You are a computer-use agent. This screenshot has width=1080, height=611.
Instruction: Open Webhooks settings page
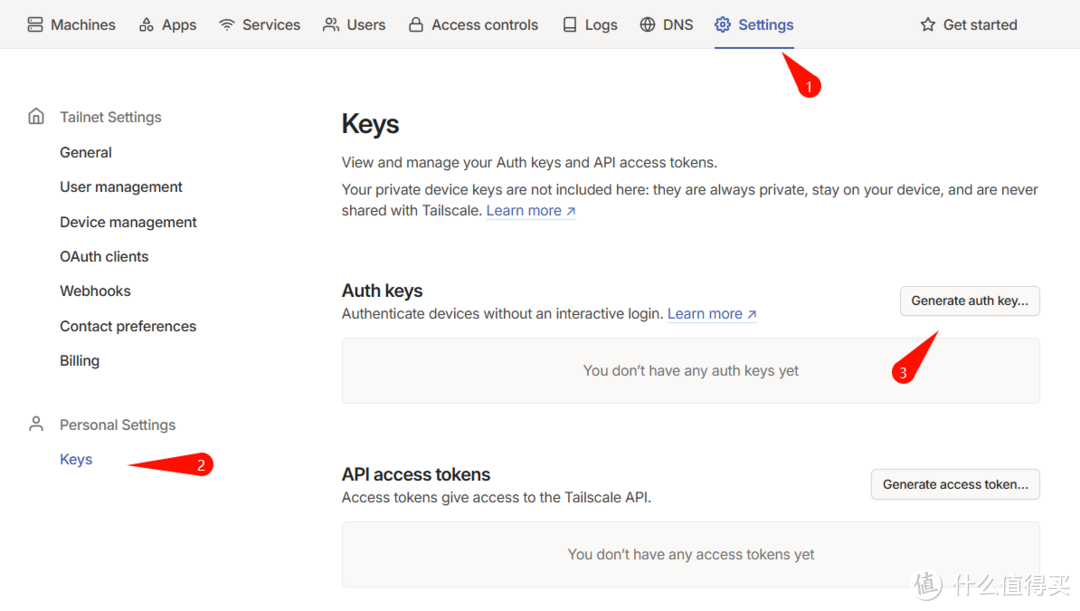pos(95,291)
